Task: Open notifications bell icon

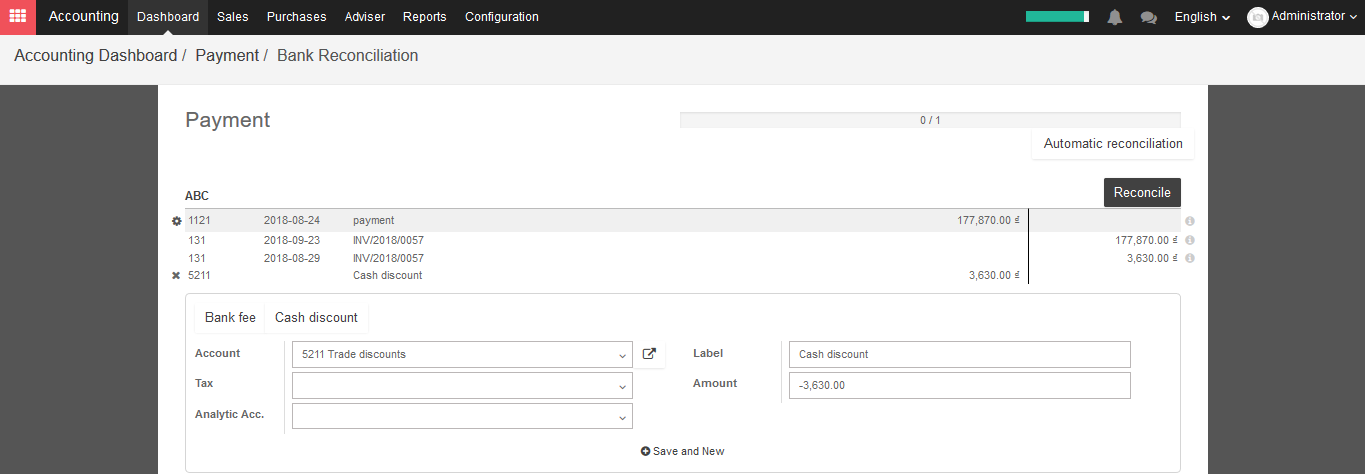Action: [1115, 17]
